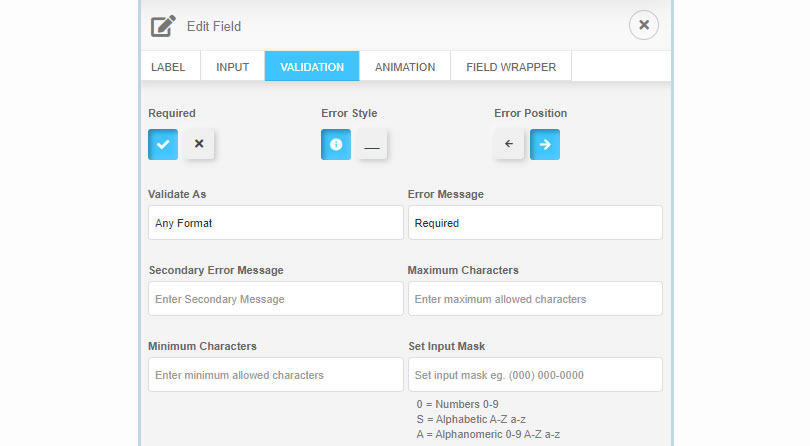The height and width of the screenshot is (446, 810).
Task: Open the Validate As Any Format dropdown
Action: click(x=276, y=223)
